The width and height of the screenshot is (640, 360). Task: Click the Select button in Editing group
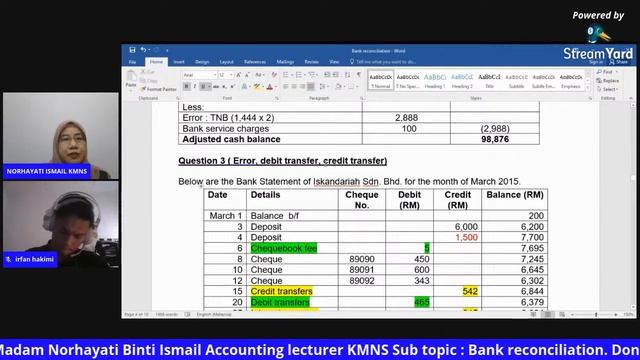point(607,89)
